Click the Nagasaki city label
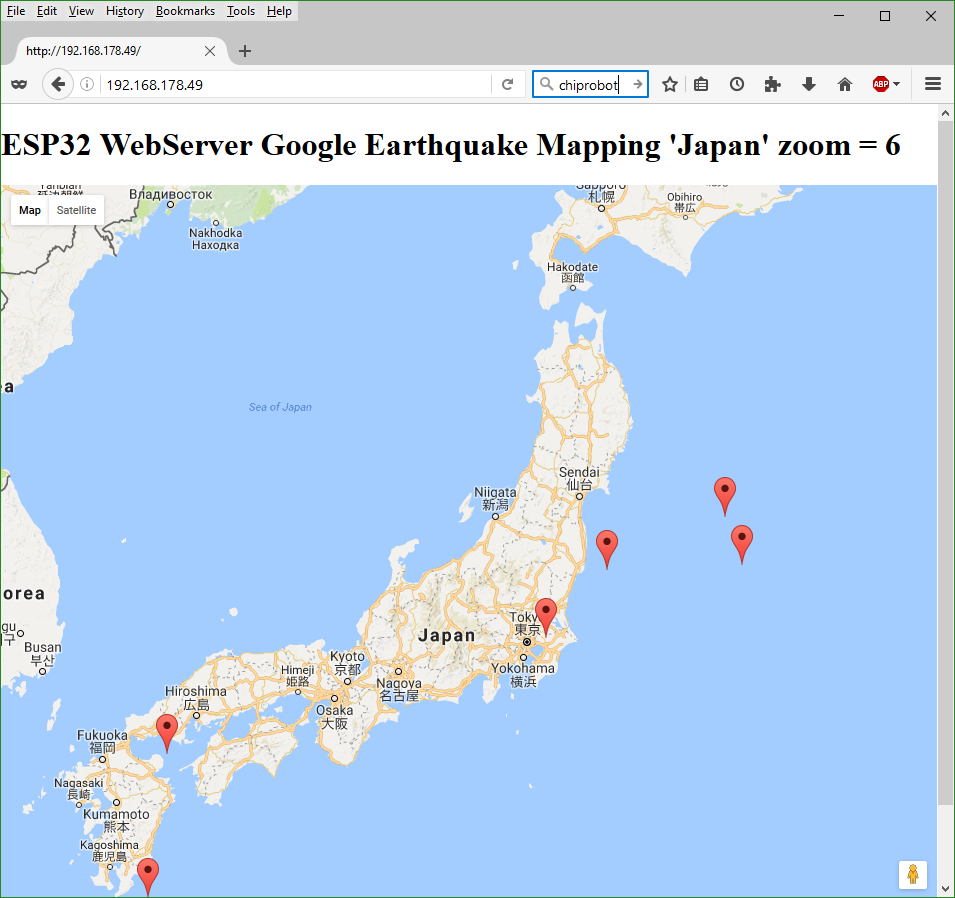Viewport: 955px width, 898px height. (x=79, y=788)
